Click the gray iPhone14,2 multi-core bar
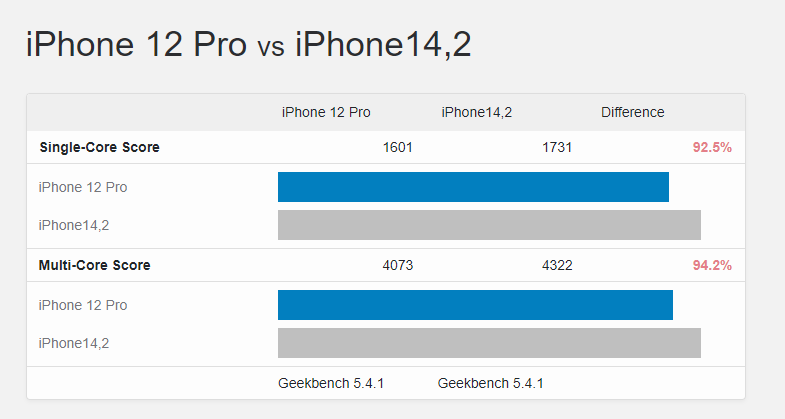785x419 pixels. [x=489, y=343]
